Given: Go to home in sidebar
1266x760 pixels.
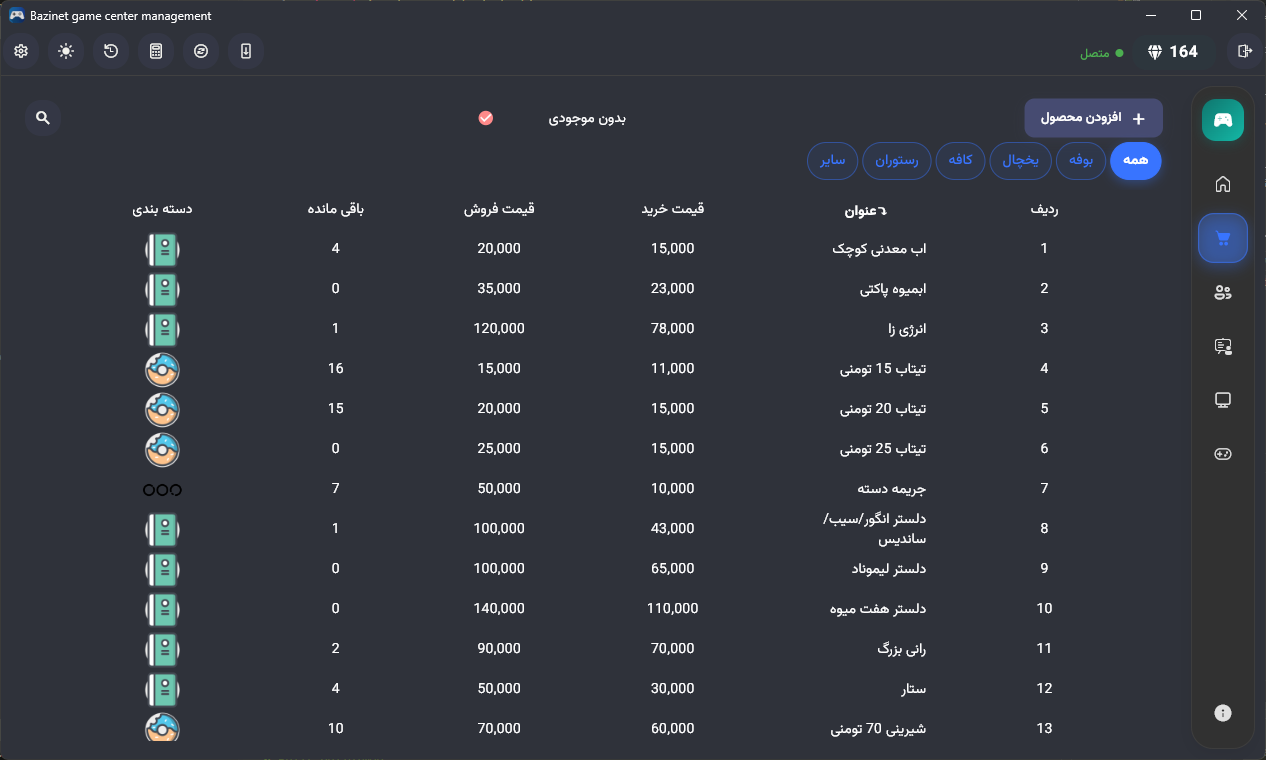Looking at the screenshot, I should point(1223,184).
